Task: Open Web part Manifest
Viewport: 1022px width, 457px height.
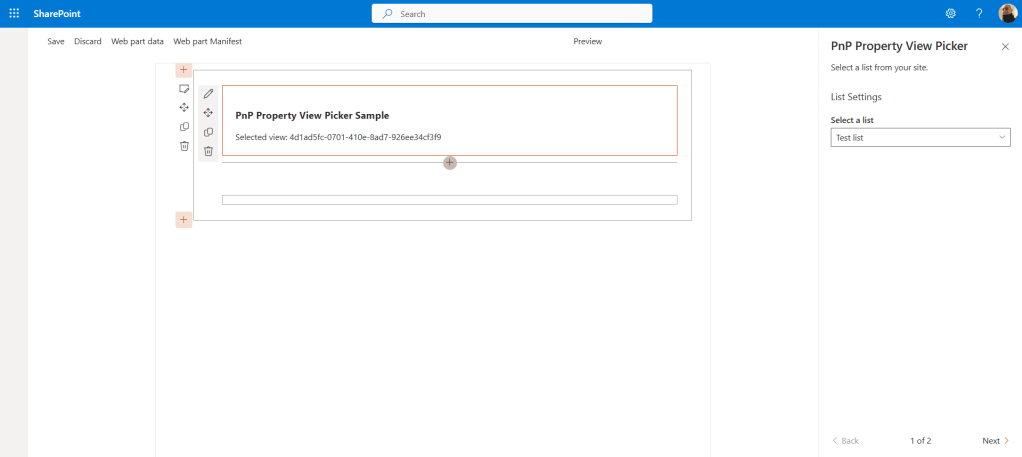Action: tap(207, 41)
